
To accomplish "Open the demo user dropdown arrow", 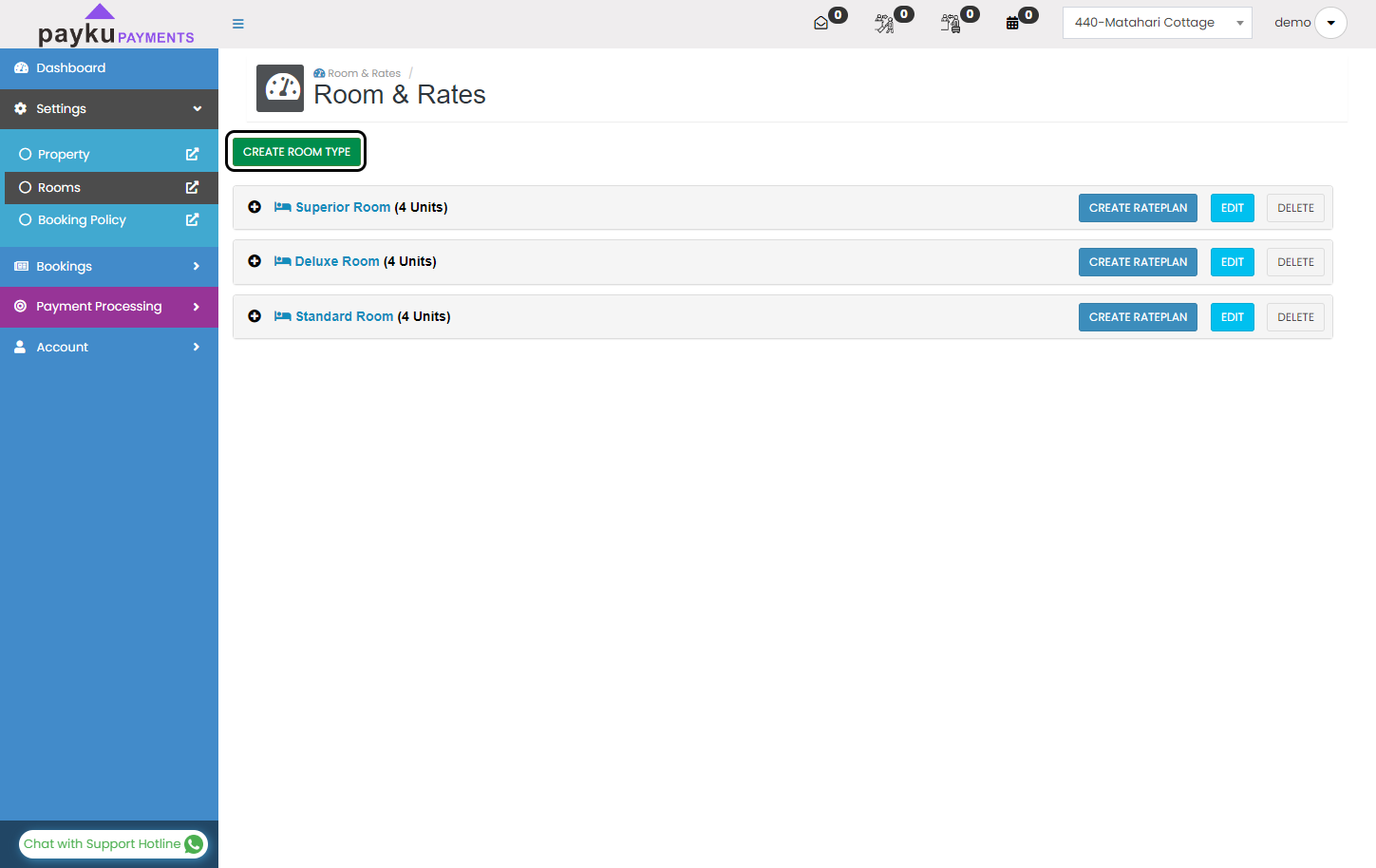I will [1330, 23].
